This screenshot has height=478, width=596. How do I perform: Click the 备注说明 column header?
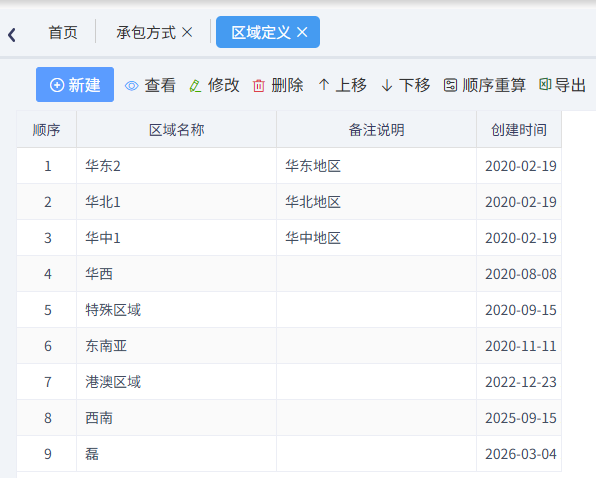click(x=376, y=130)
